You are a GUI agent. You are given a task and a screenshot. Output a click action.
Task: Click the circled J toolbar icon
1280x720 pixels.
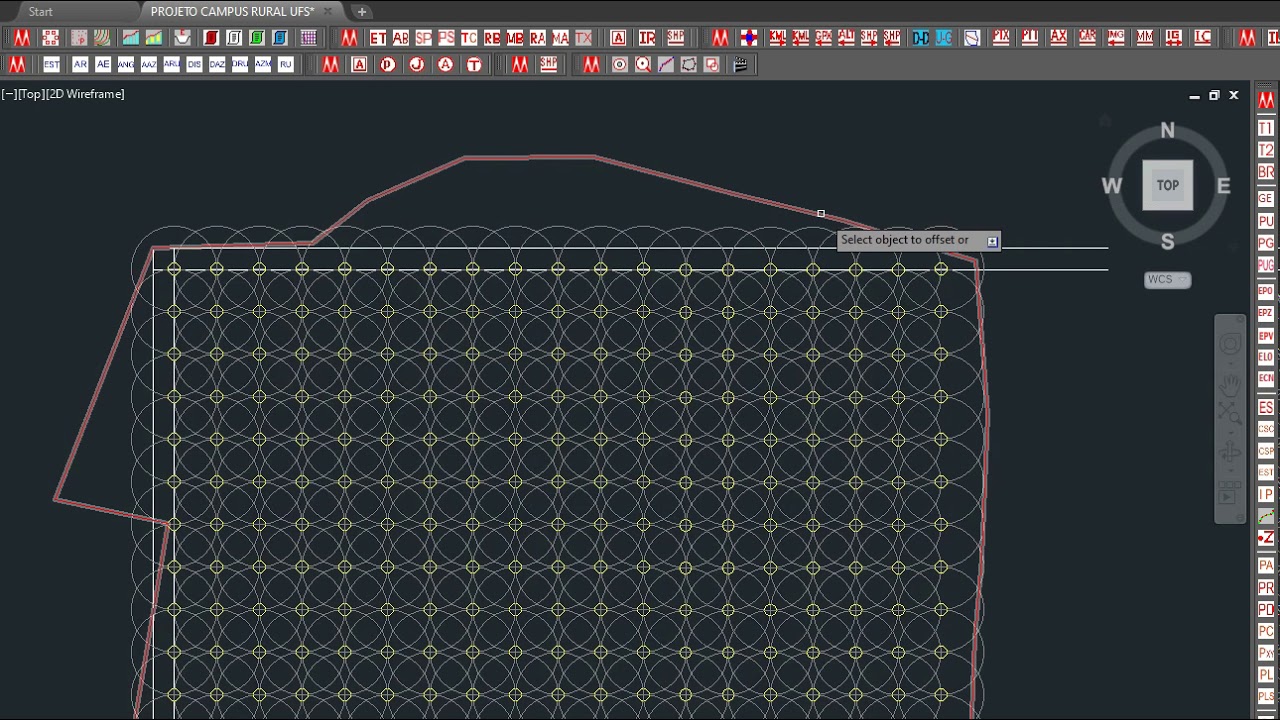click(x=417, y=64)
